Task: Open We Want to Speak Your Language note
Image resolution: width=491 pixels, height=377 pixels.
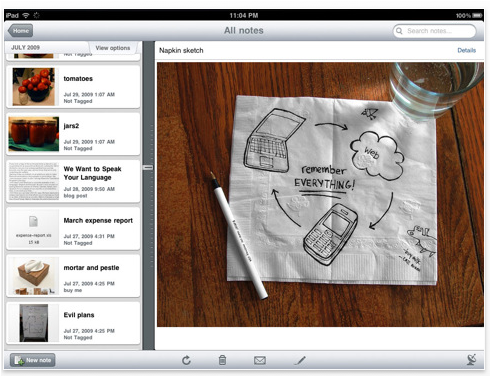Action: (73, 181)
